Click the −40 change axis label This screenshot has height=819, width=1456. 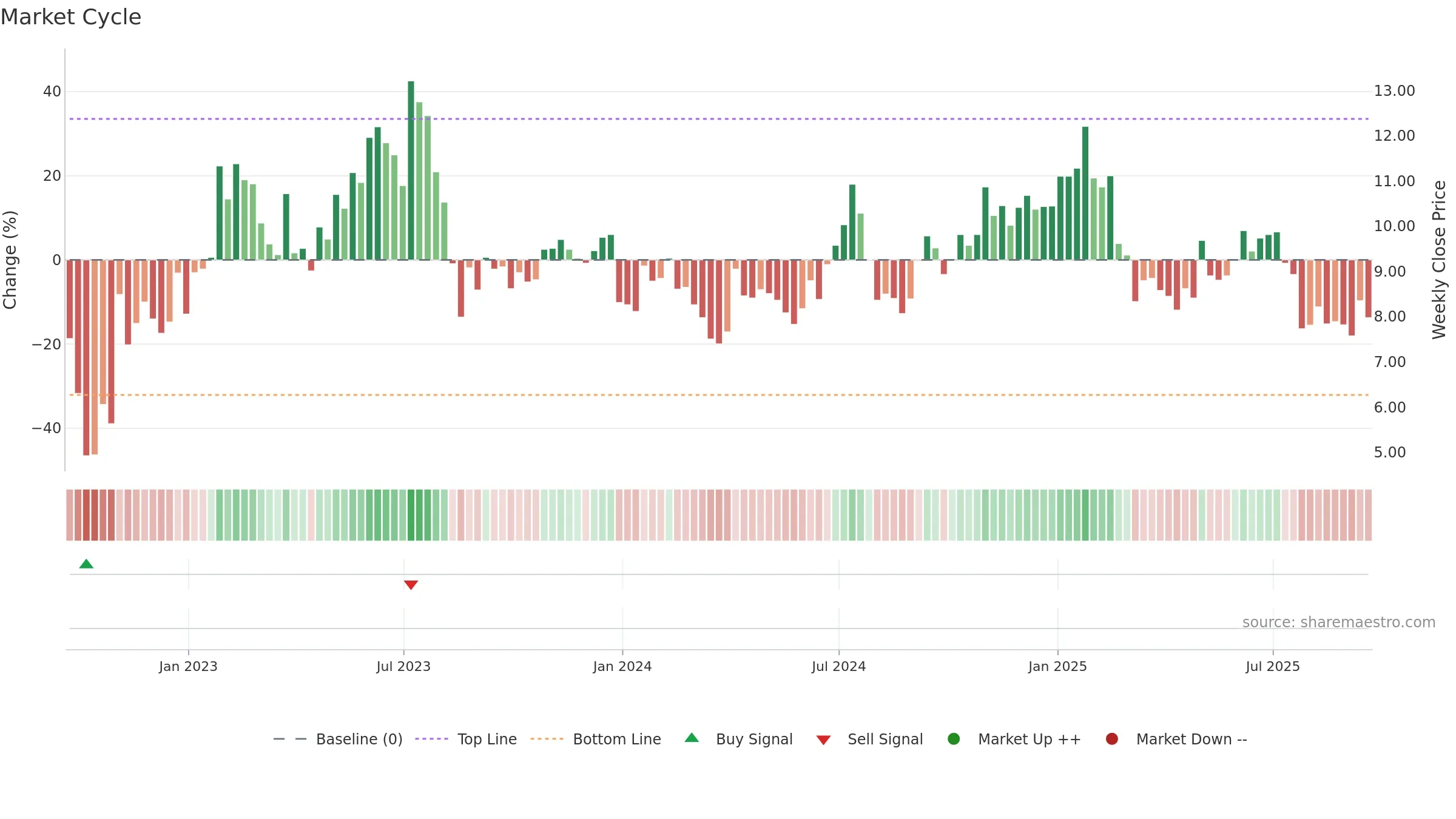[47, 428]
